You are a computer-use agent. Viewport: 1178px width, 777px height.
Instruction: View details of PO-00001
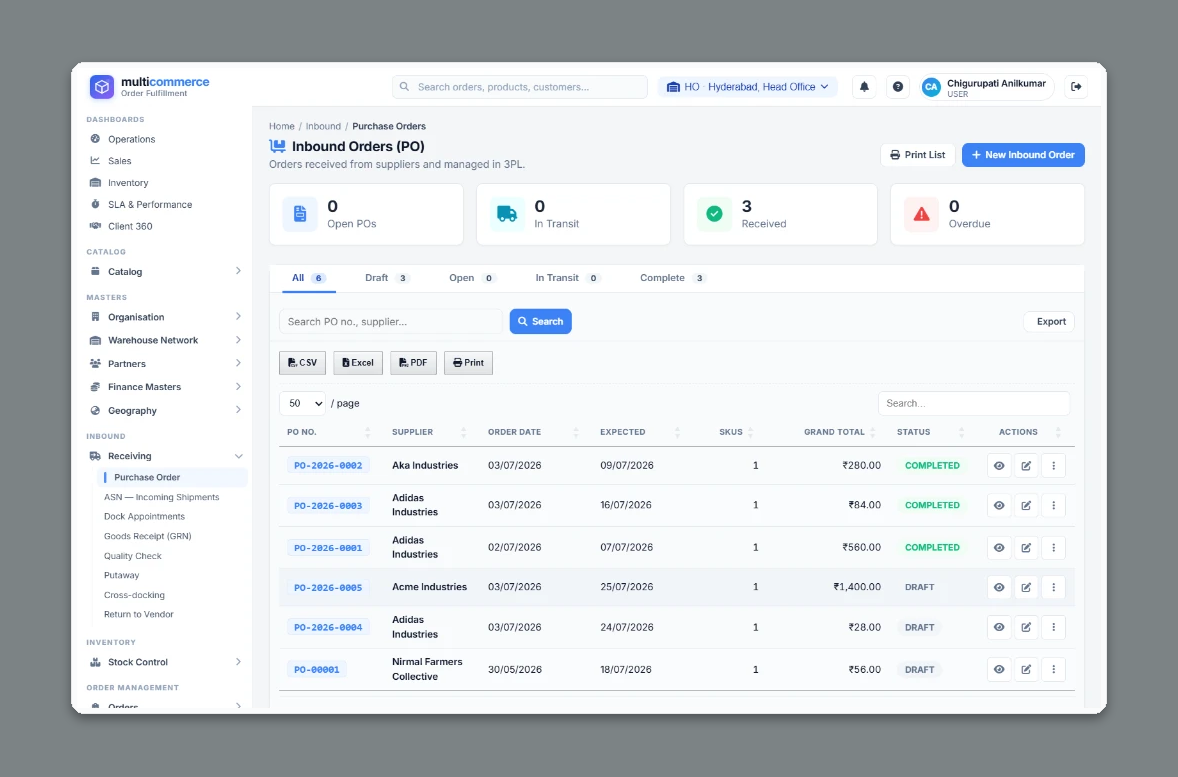click(x=999, y=670)
